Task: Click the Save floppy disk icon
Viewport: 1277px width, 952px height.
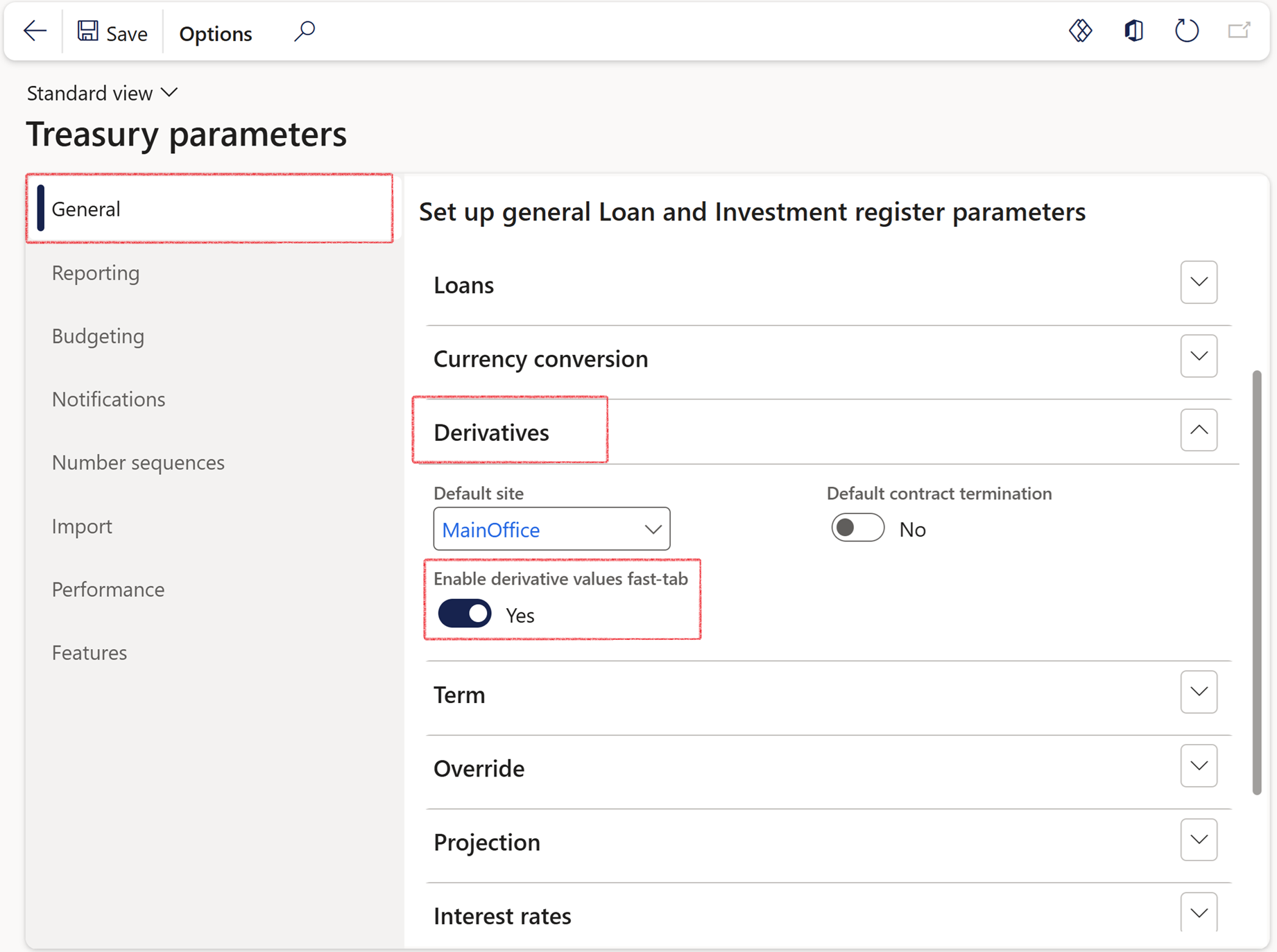Action: click(x=88, y=31)
